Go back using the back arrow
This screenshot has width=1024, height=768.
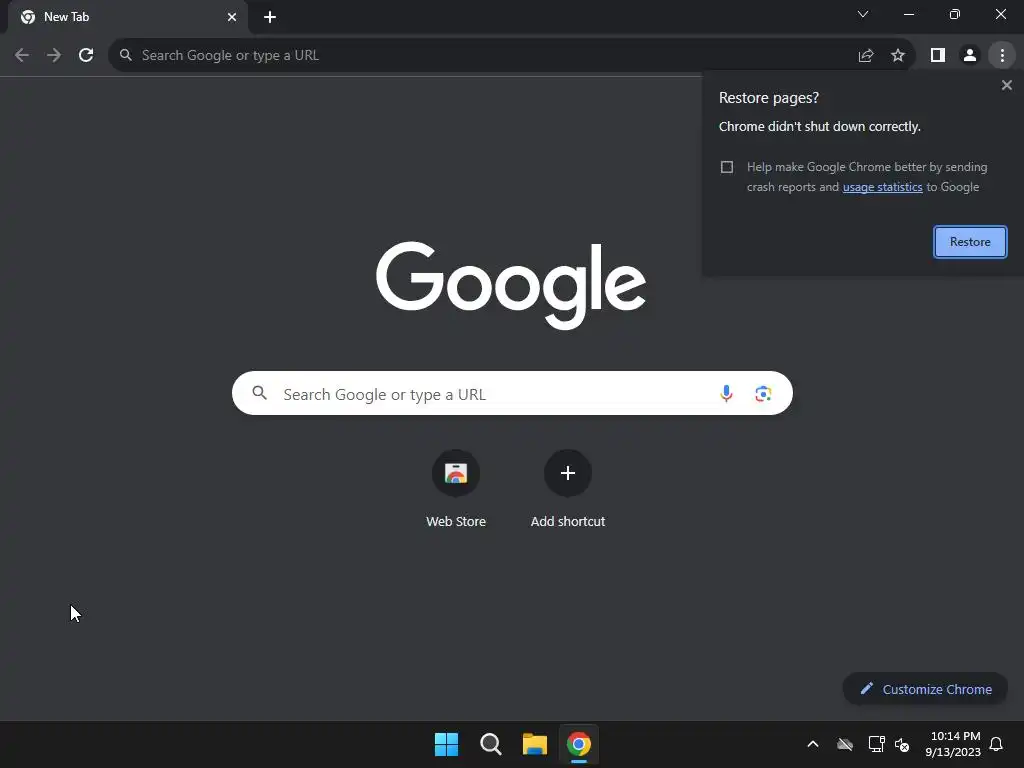click(x=22, y=56)
